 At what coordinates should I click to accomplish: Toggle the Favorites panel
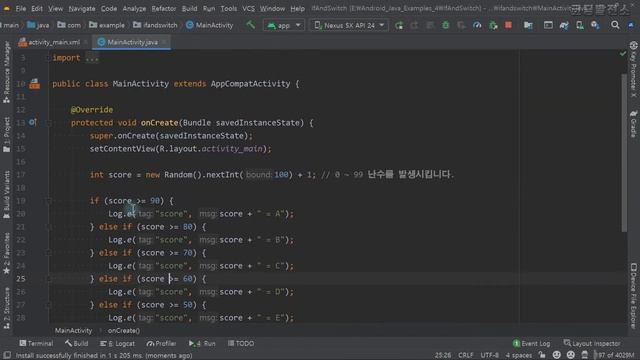click(x=6, y=253)
